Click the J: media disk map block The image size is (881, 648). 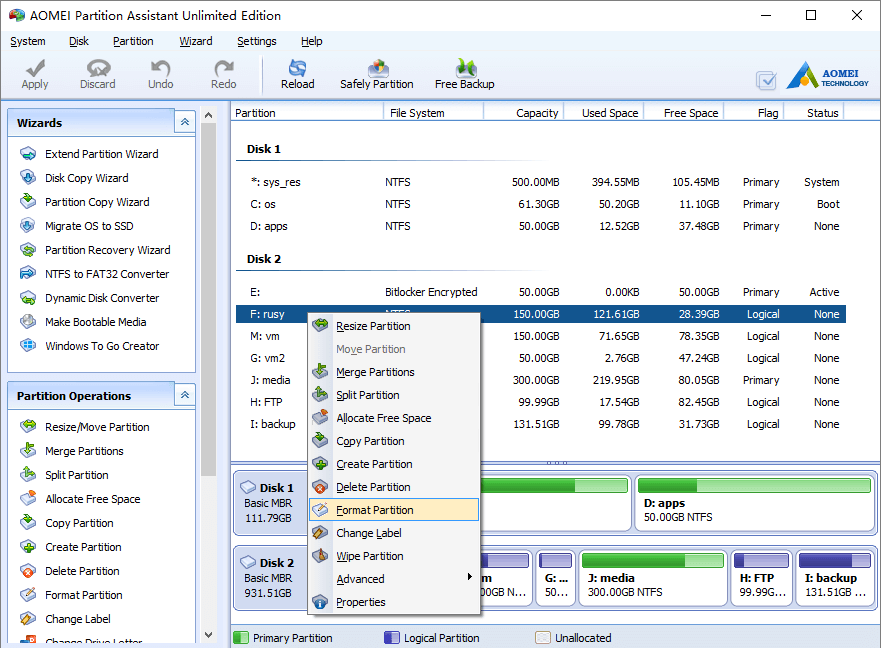(x=653, y=578)
